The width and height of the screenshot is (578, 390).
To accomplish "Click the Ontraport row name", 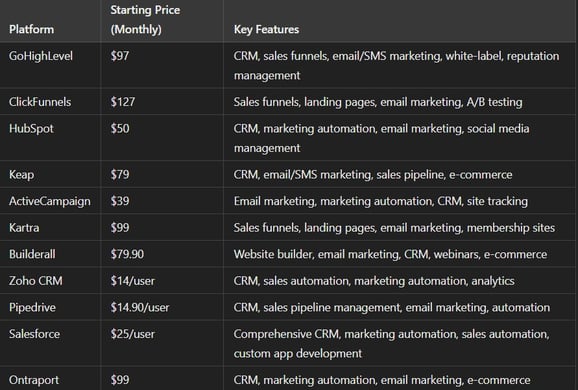I will pyautogui.click(x=34, y=380).
